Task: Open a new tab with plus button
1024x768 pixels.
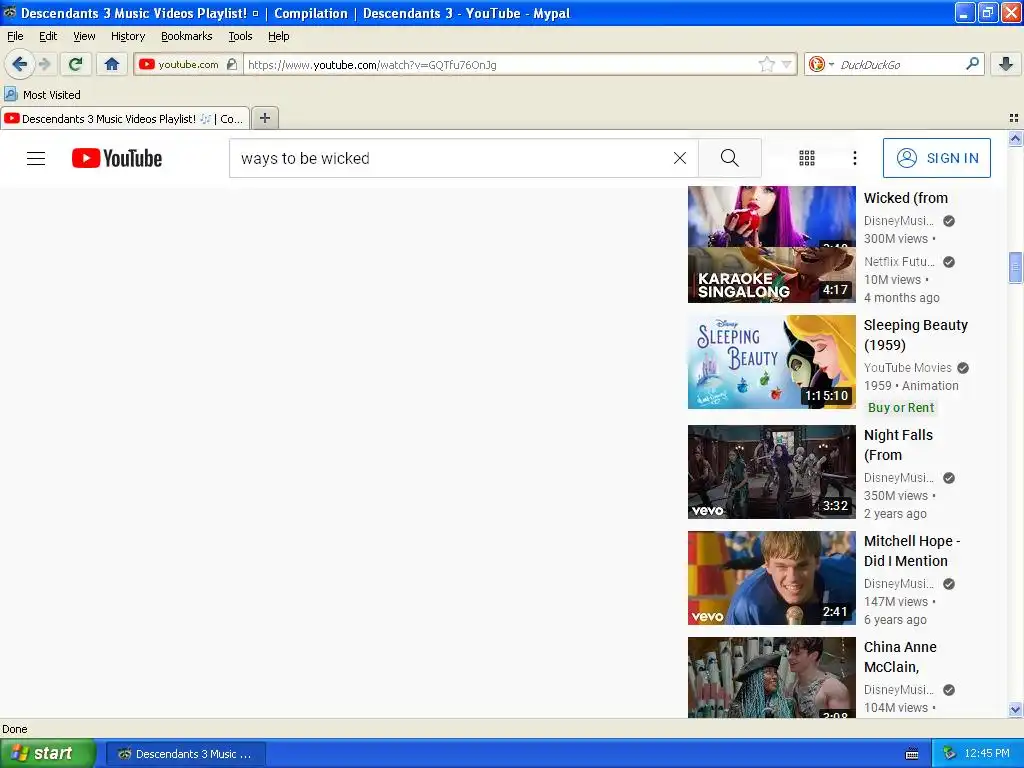Action: pyautogui.click(x=264, y=118)
